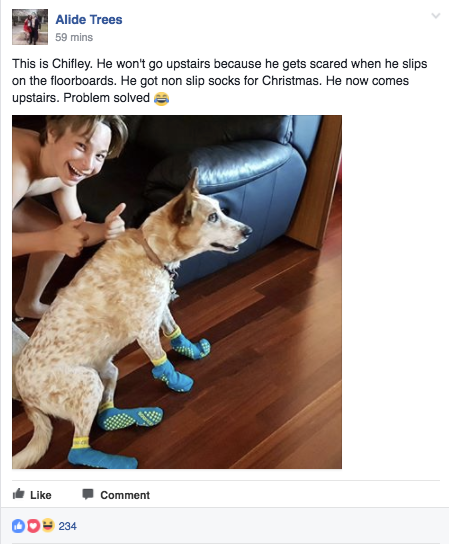Click the Like button label
Viewport: 449px width, 544px height.
[41, 495]
